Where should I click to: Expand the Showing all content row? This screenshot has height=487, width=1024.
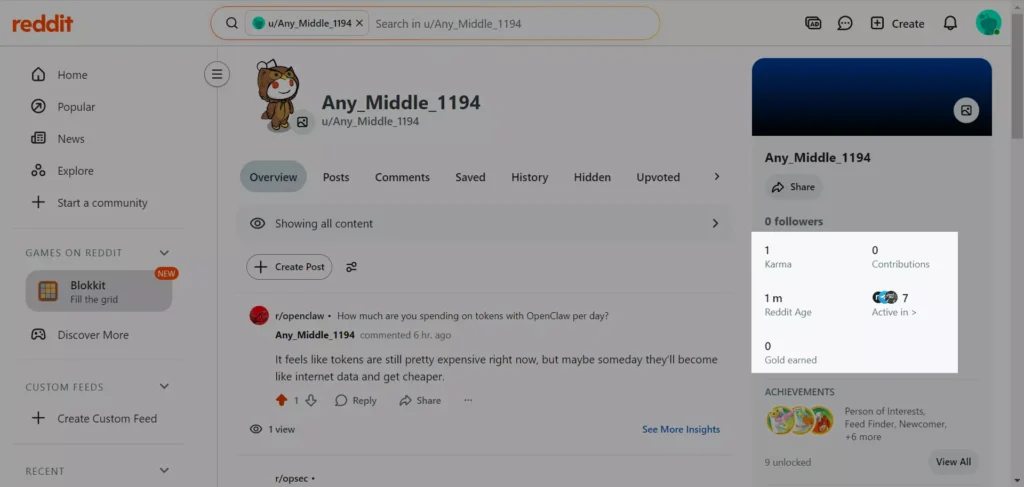coord(485,223)
